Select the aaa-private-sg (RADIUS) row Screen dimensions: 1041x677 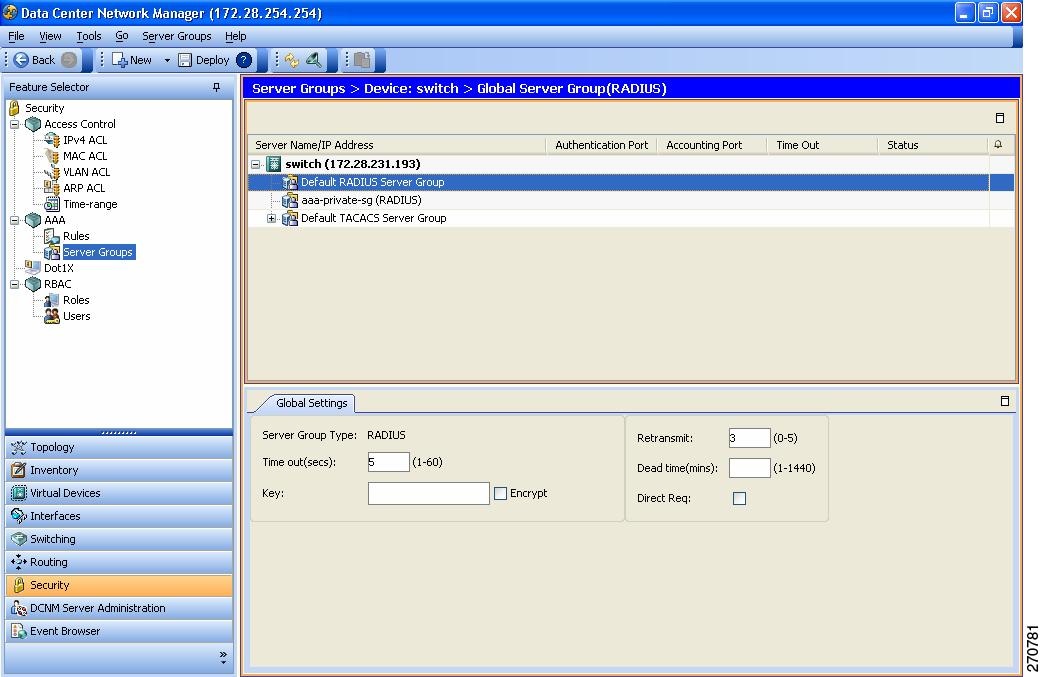click(x=361, y=200)
